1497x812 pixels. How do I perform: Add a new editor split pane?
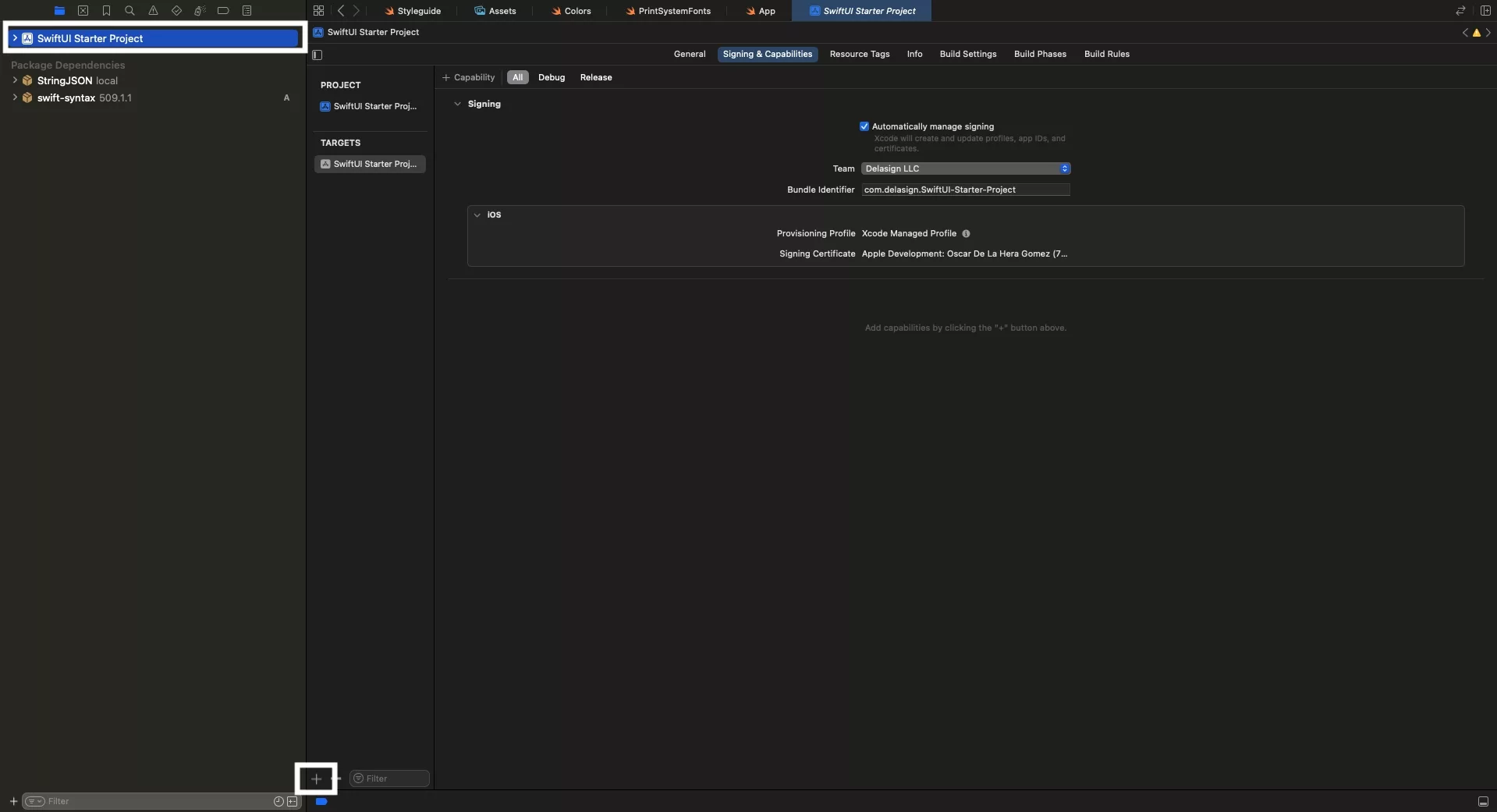(x=1485, y=11)
